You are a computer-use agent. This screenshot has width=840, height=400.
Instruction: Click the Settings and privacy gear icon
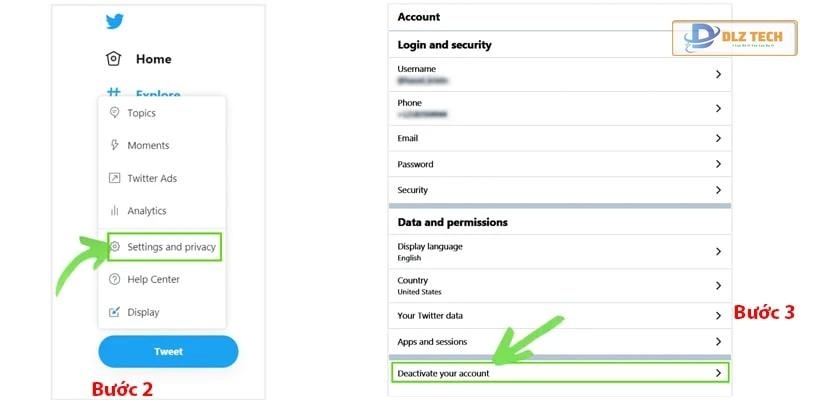pos(116,247)
